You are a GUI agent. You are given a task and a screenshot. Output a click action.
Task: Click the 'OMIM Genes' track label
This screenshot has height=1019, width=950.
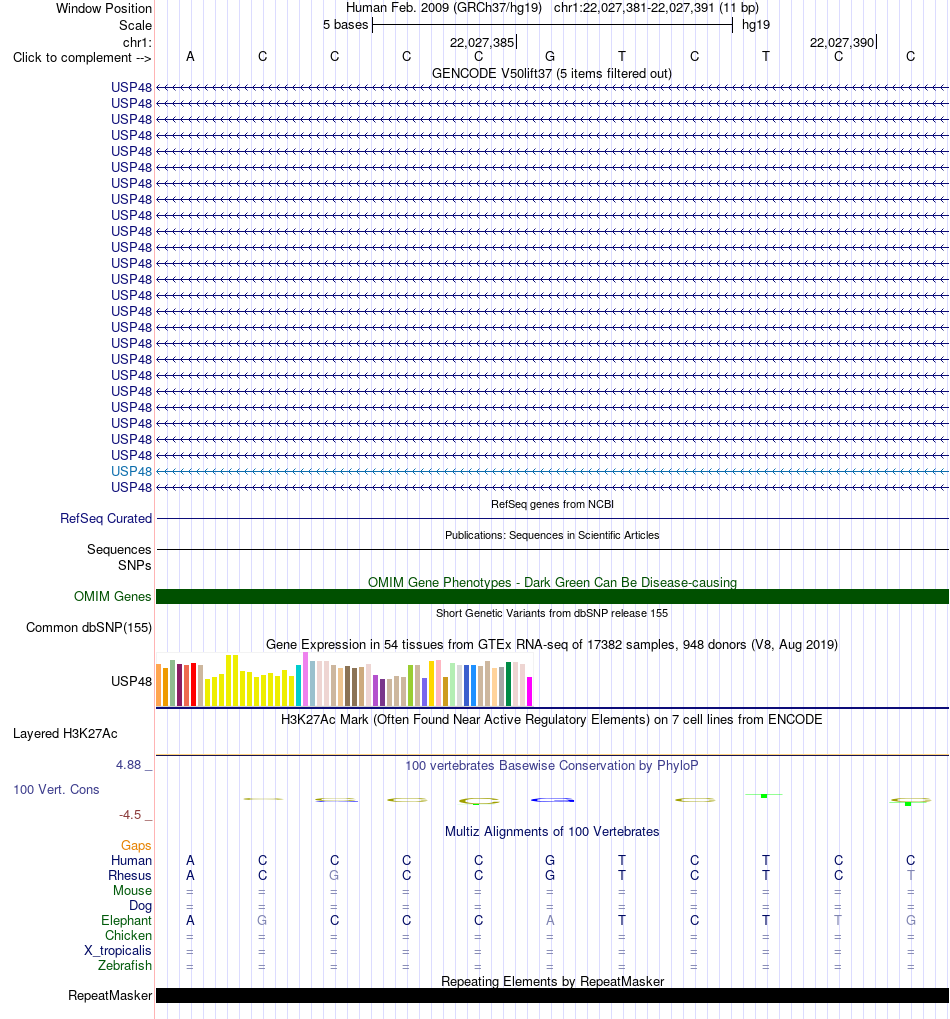[x=112, y=597]
